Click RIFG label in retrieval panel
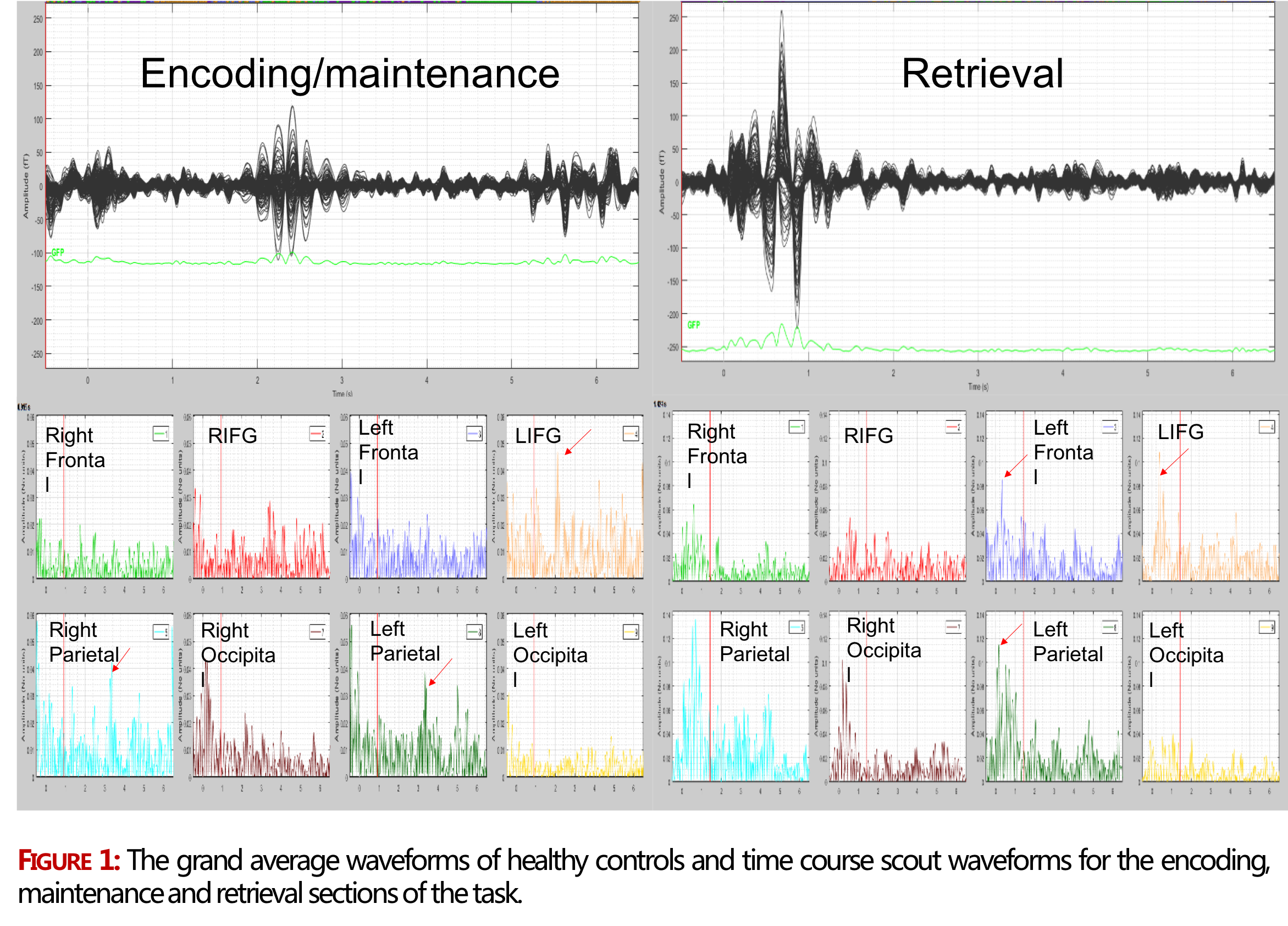The image size is (1288, 926). (x=869, y=435)
